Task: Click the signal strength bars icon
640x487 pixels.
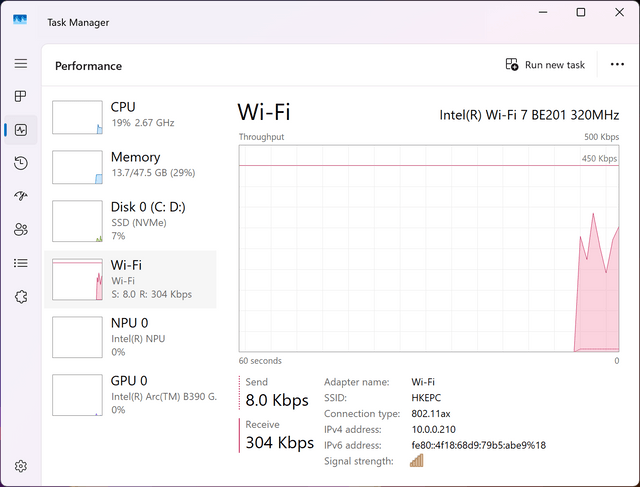Action: 417,460
